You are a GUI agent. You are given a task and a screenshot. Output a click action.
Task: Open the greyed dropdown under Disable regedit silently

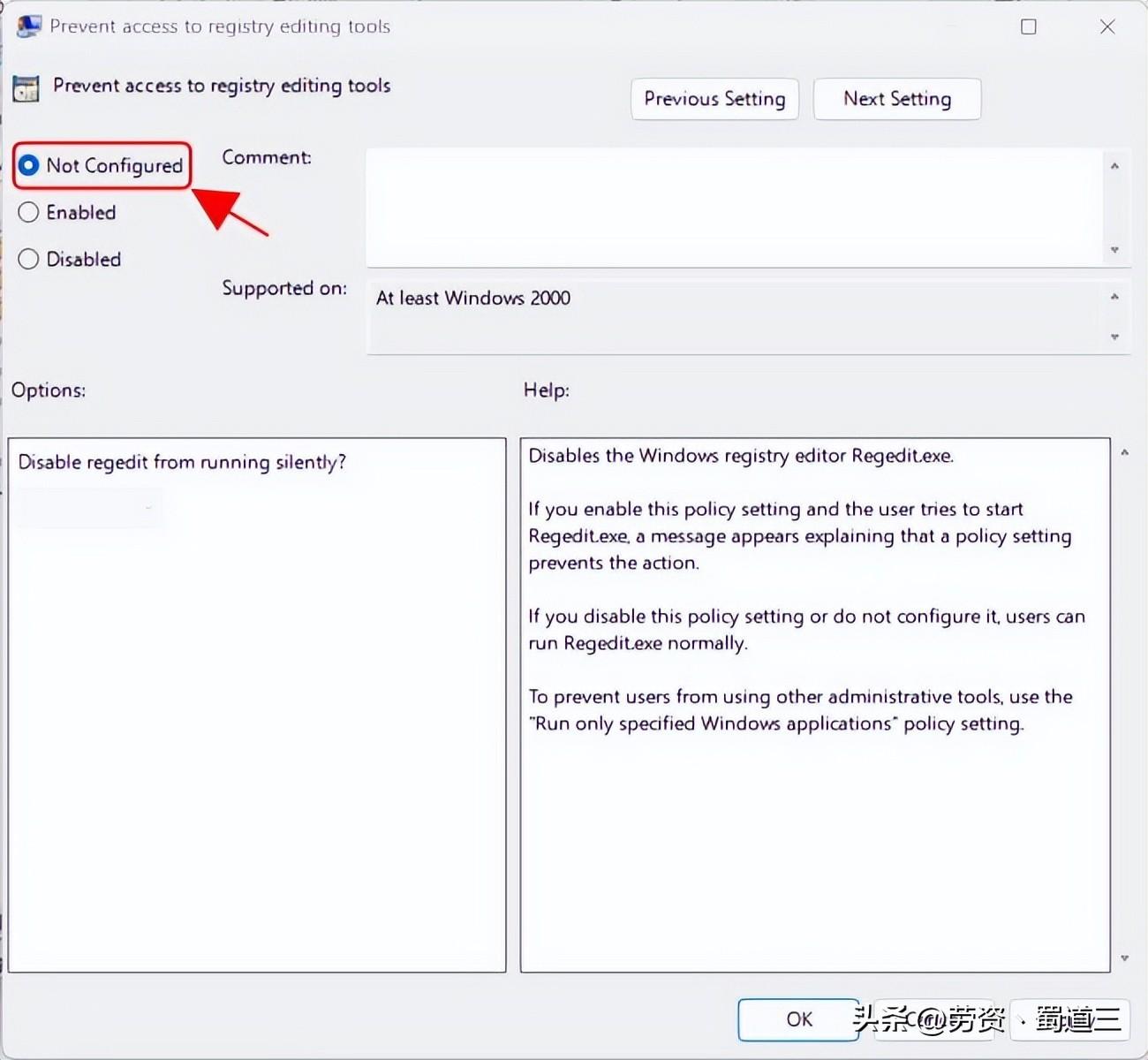[x=88, y=509]
